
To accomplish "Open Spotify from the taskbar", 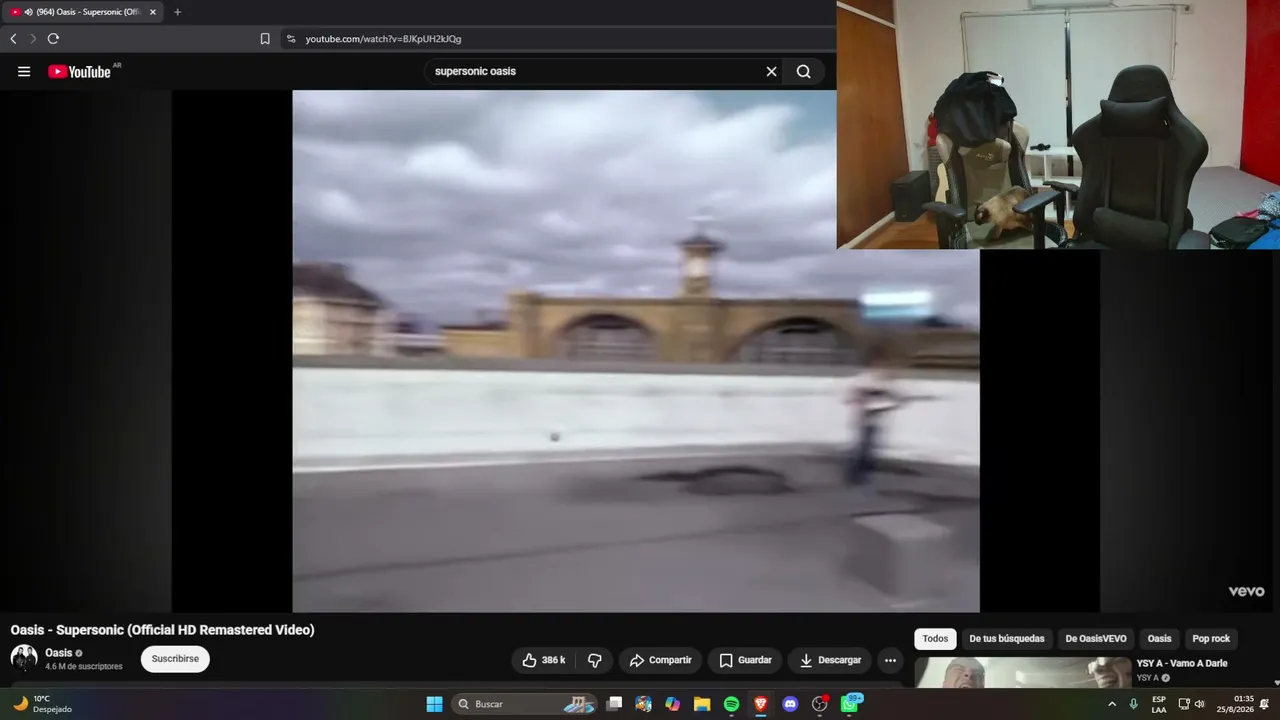I will (x=731, y=704).
